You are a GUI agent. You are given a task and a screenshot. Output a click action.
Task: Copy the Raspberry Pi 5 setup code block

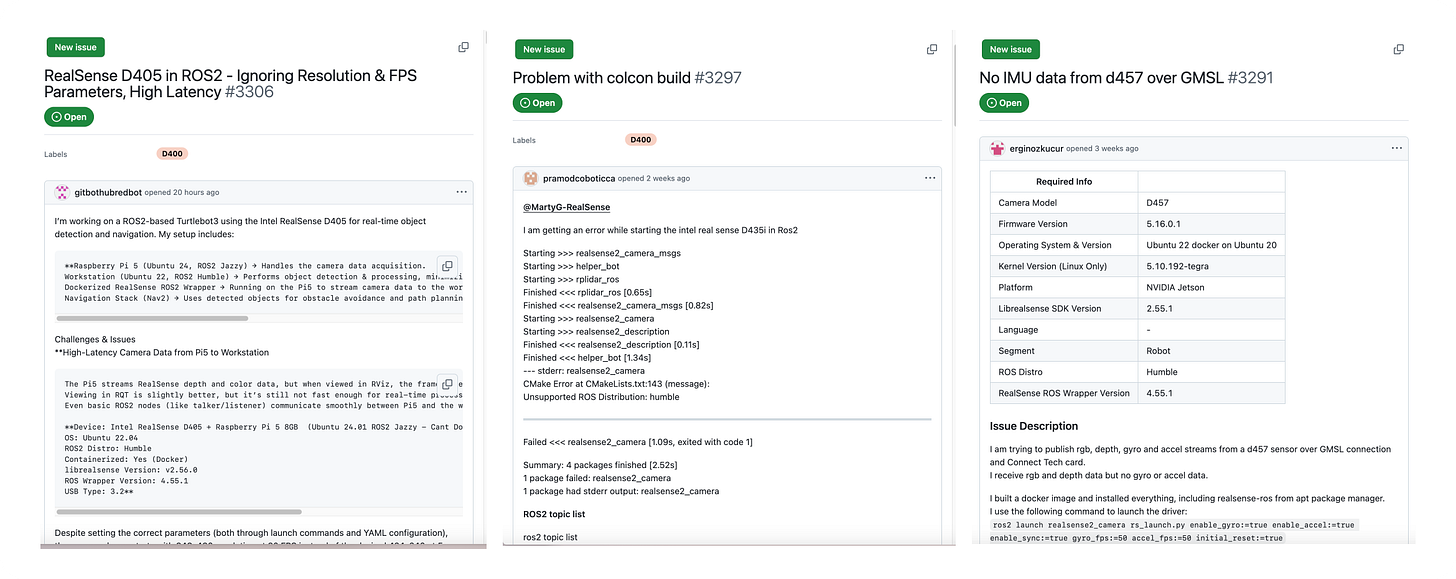(x=447, y=266)
